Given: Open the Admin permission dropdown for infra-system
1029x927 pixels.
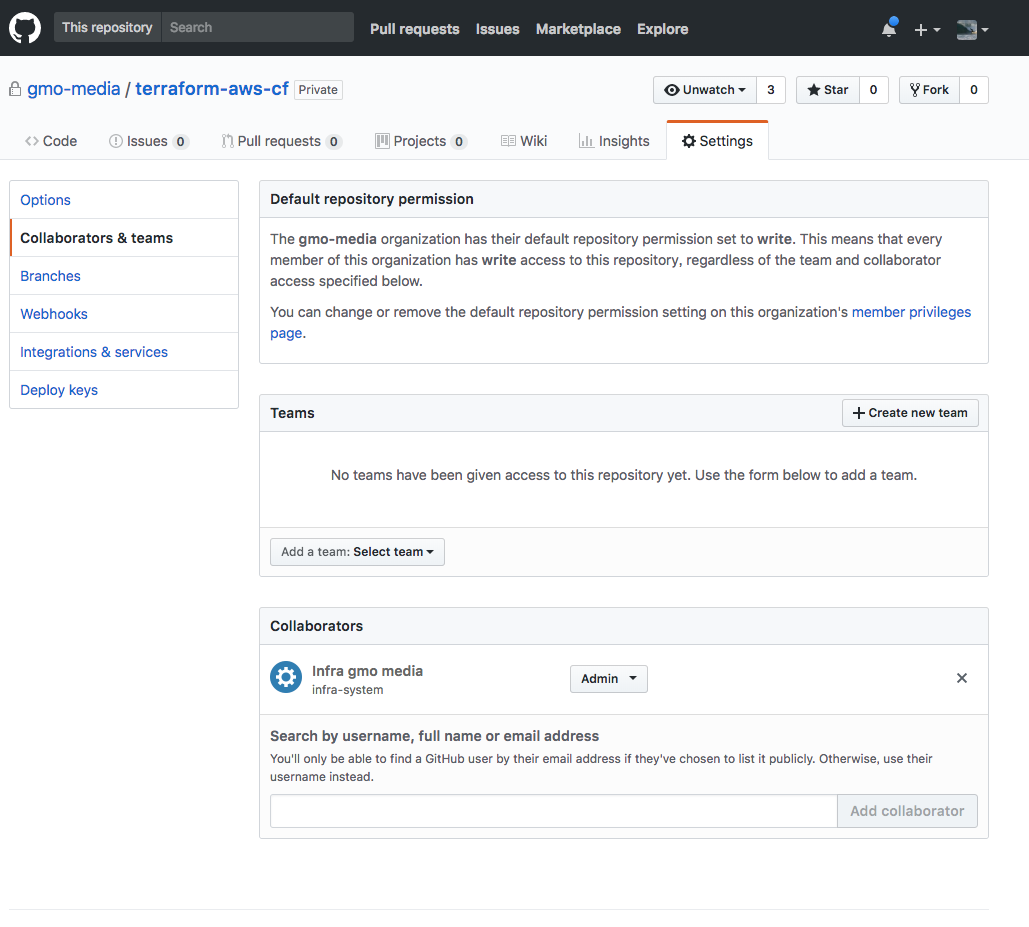Looking at the screenshot, I should (608, 678).
